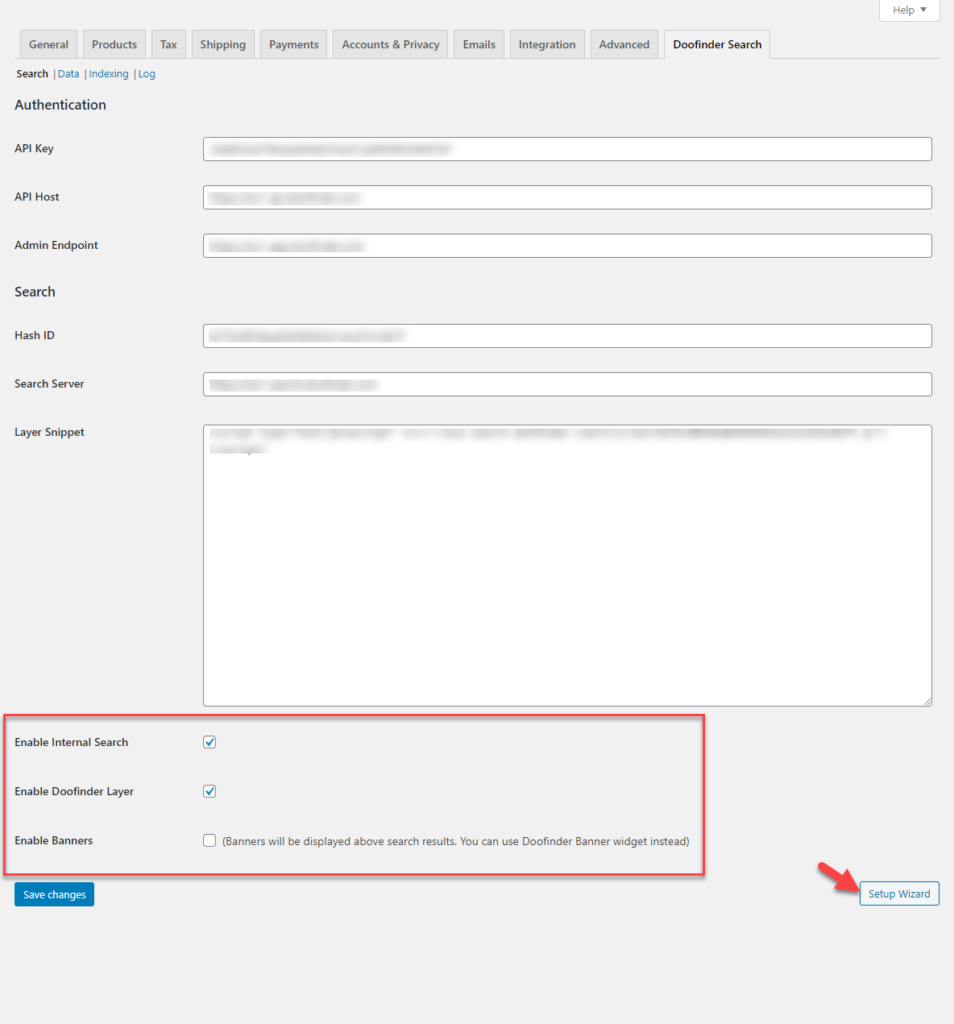Open the Search subsection link
Screen dimensions: 954x1024
[32, 74]
